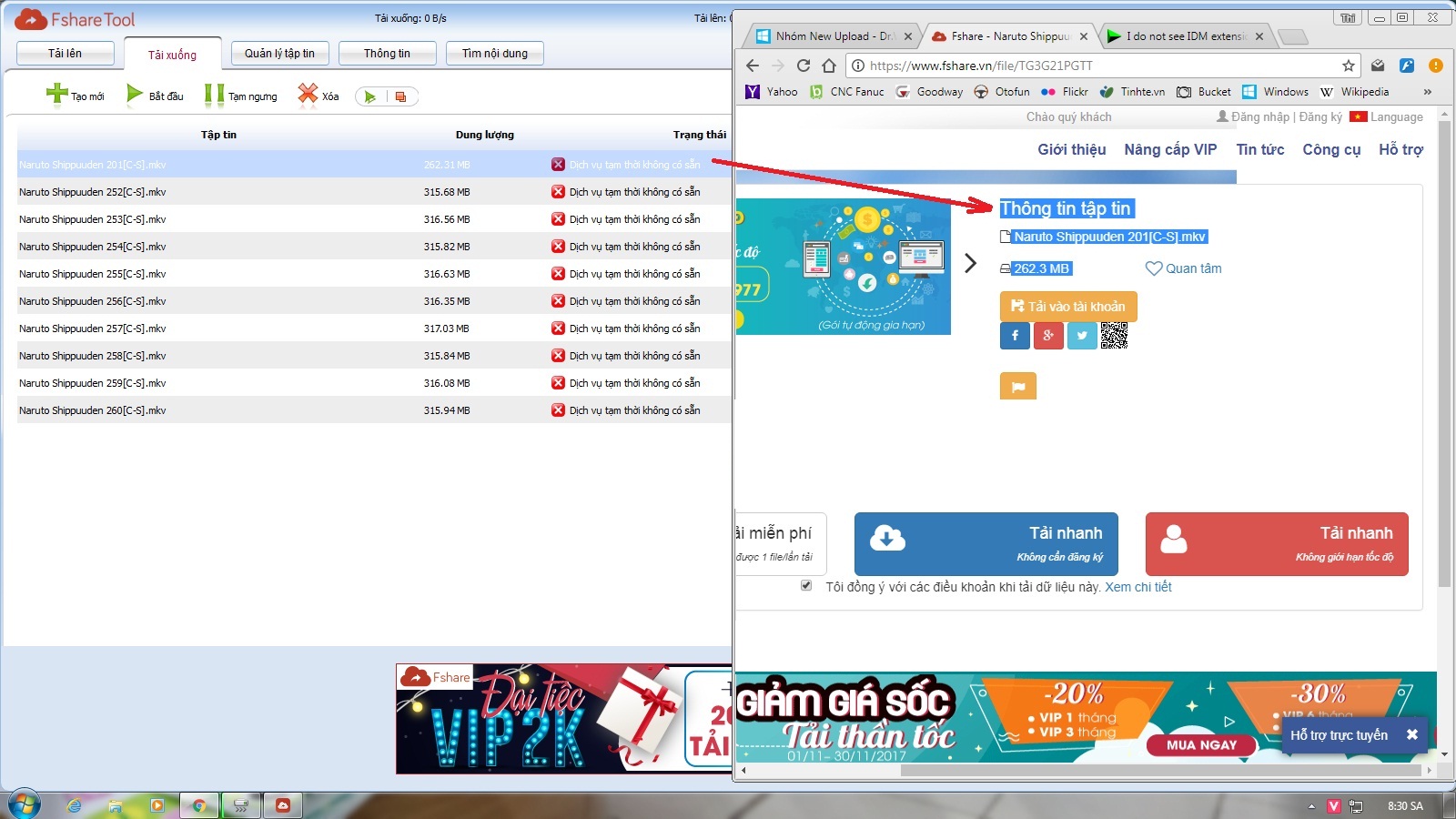Select 'Naruto Shippuuden 258[C-S].mkv' row
This screenshot has height=819, width=1456.
click(373, 356)
